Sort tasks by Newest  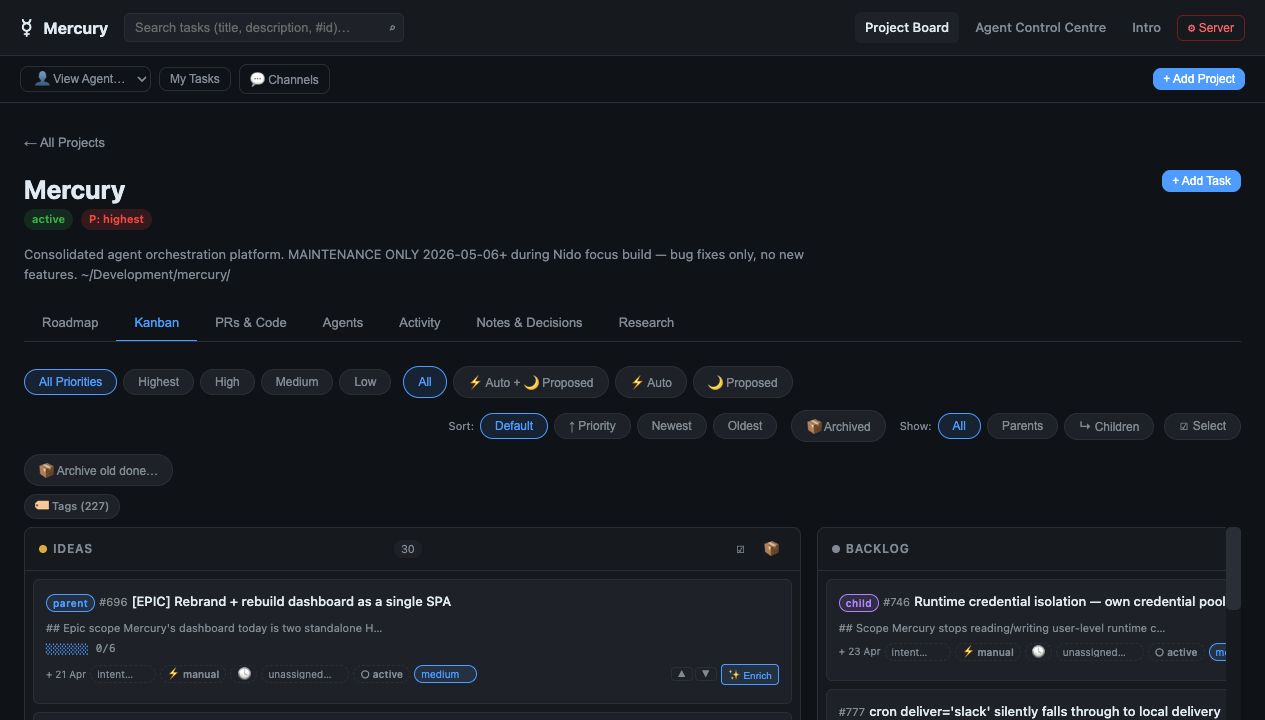click(x=671, y=426)
